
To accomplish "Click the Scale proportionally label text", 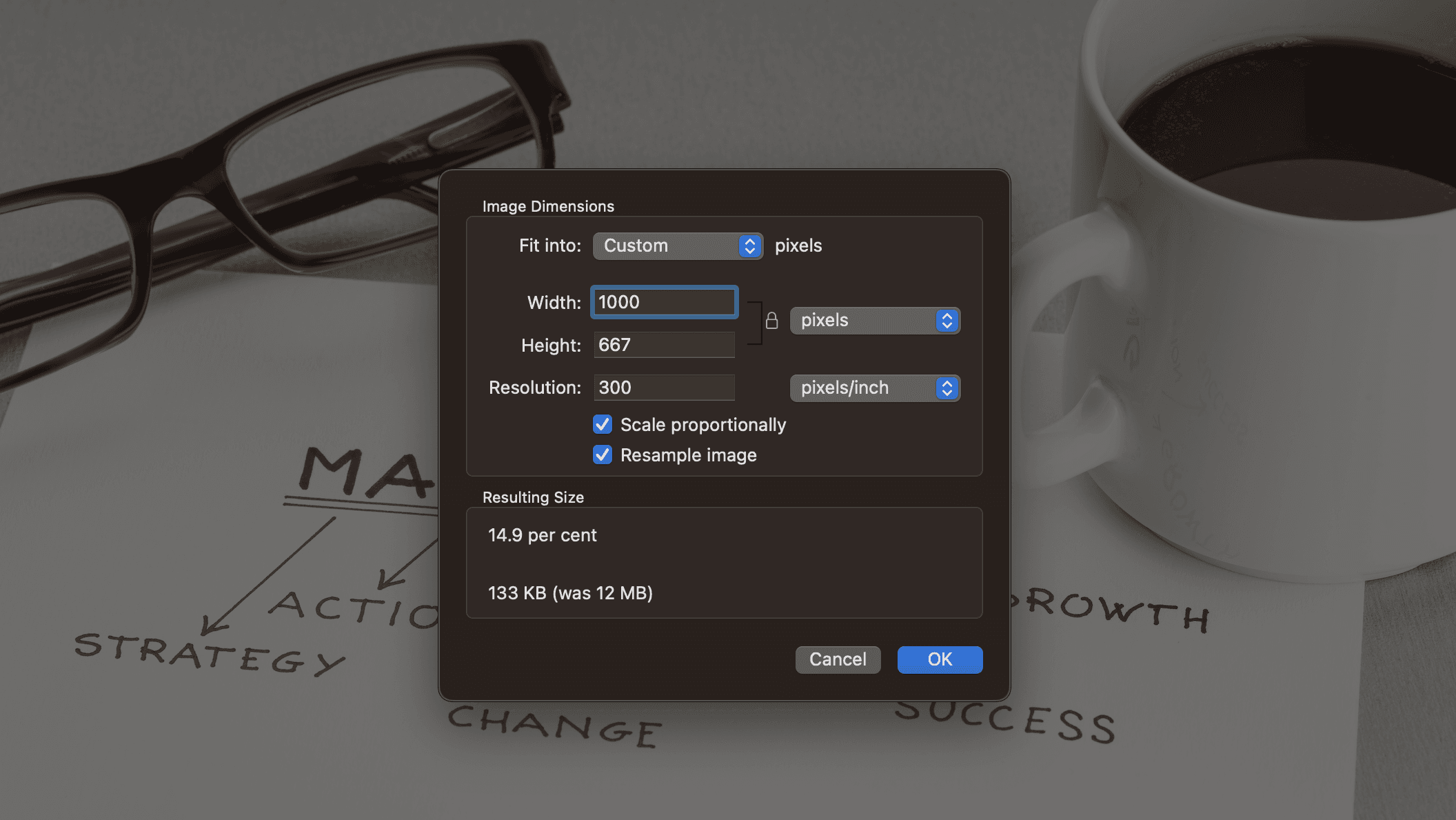I will pos(702,425).
